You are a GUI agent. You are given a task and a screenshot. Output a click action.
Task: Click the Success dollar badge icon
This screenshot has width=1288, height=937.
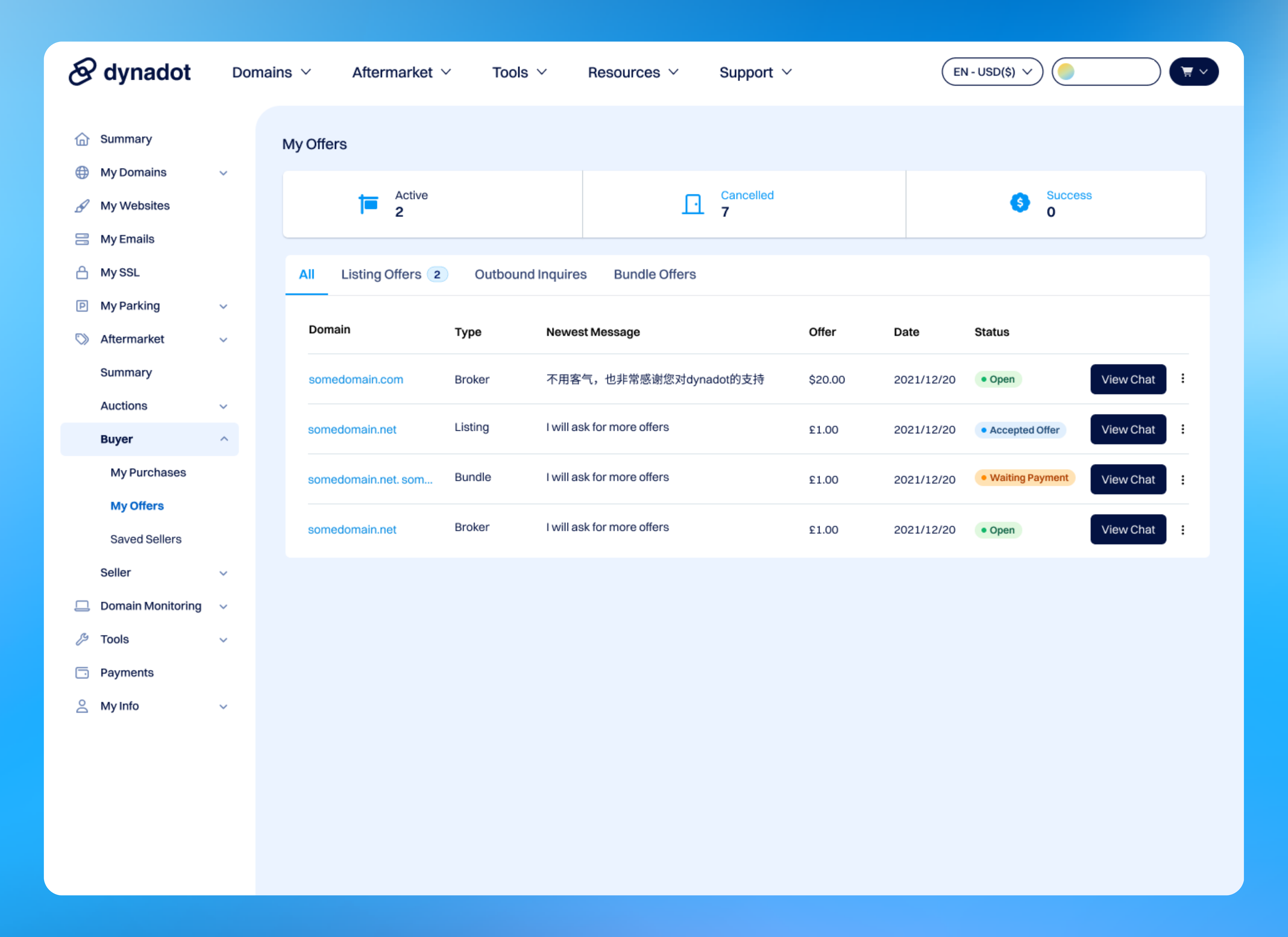point(1020,202)
